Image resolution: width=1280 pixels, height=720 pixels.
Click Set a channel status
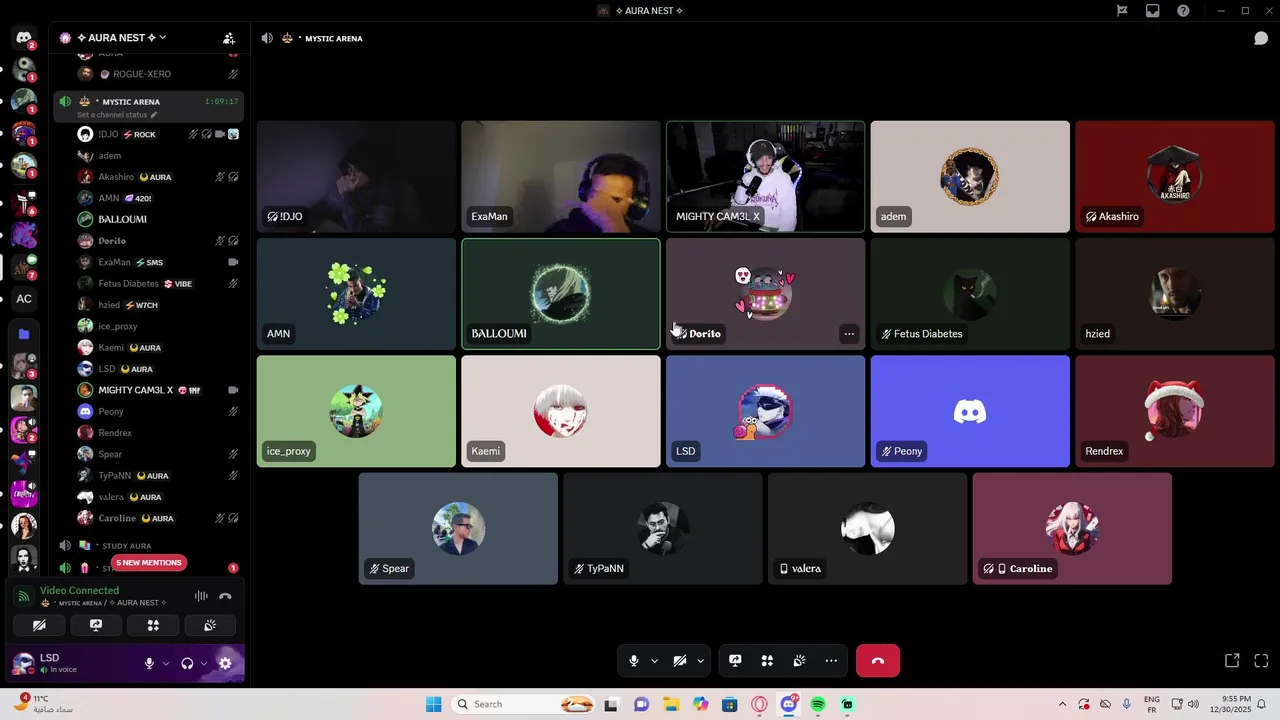click(117, 115)
